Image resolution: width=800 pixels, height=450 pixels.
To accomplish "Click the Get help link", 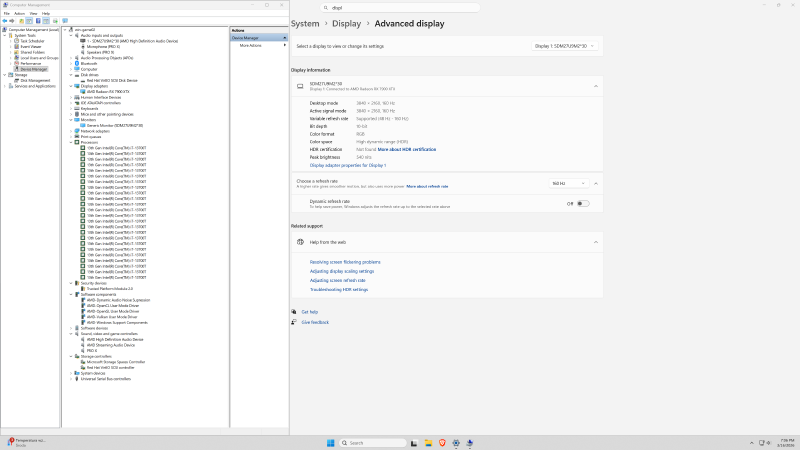I will (310, 312).
